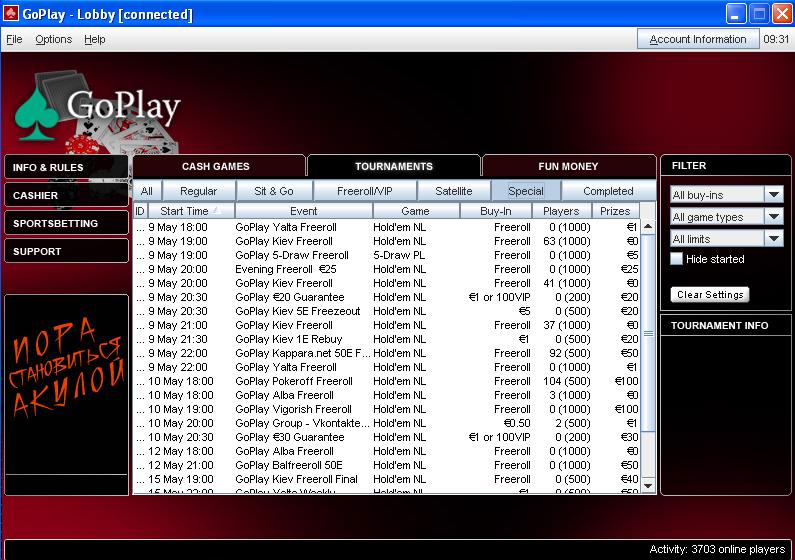
Task: Open the Help menu
Action: [x=94, y=39]
